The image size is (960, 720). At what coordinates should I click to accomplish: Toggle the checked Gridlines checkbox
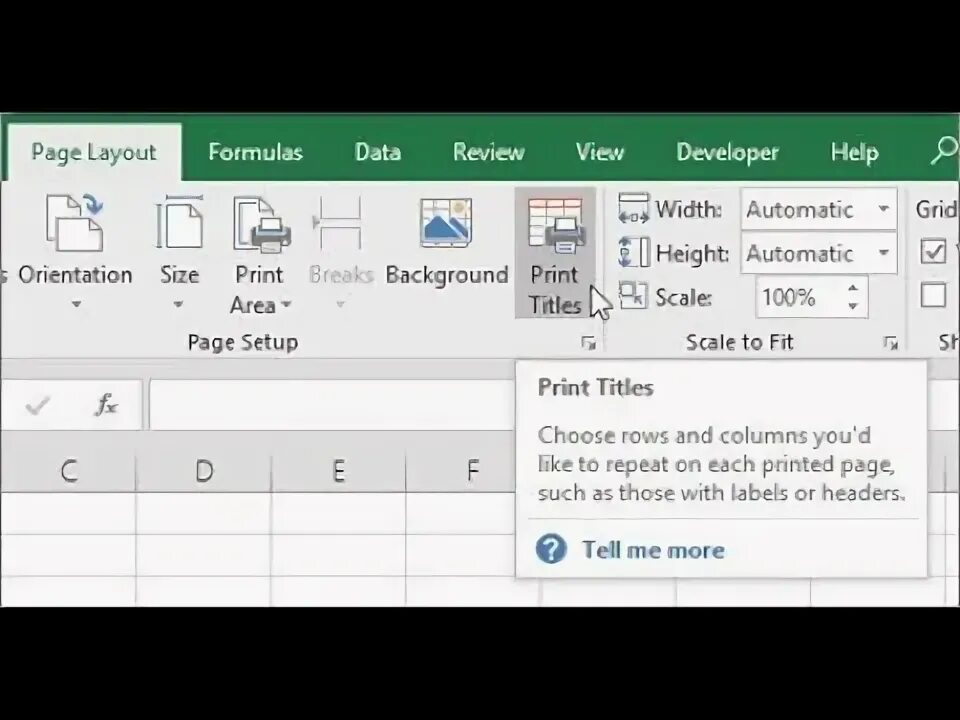coord(933,251)
